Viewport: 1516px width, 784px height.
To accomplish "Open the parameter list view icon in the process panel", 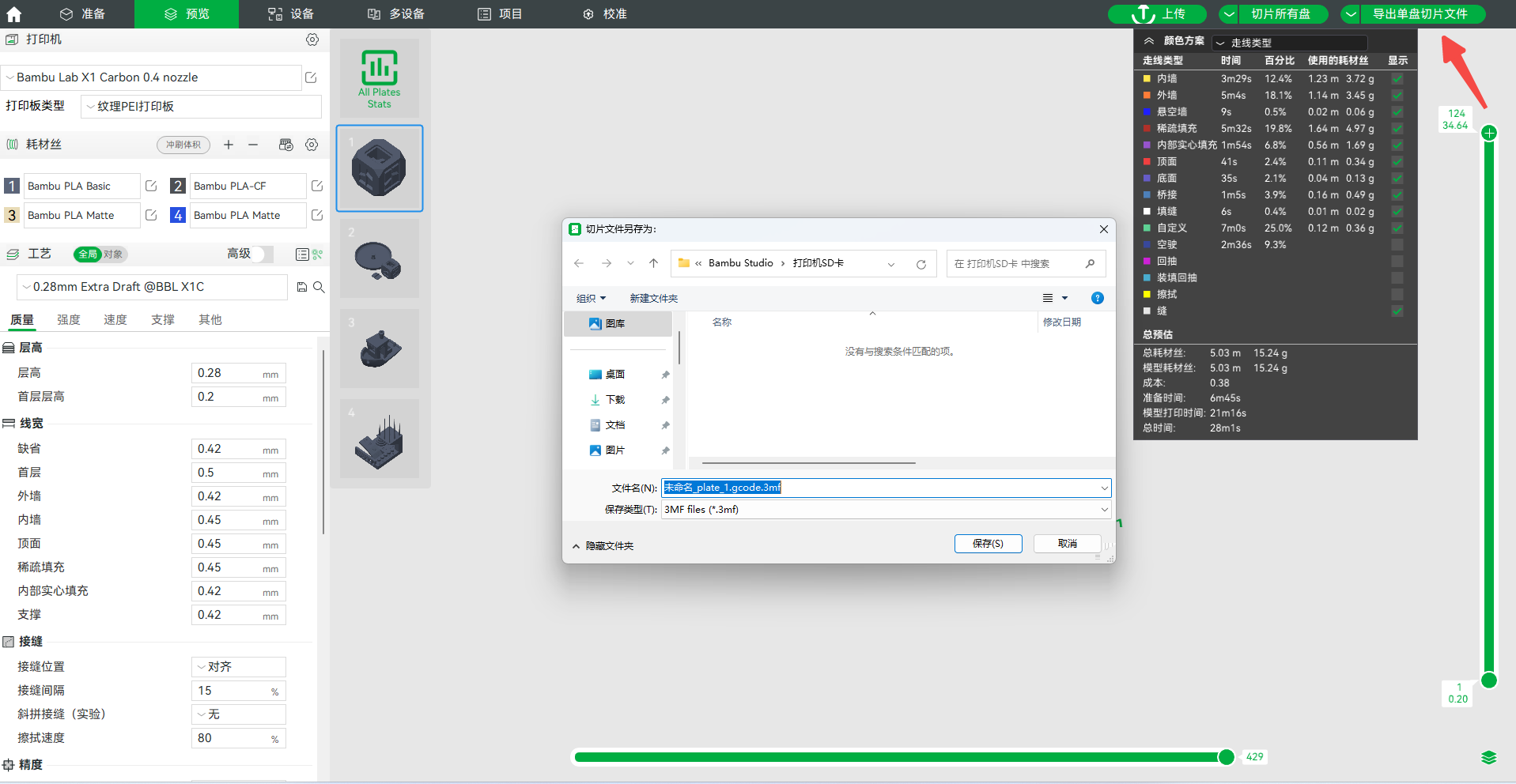I will (x=302, y=254).
